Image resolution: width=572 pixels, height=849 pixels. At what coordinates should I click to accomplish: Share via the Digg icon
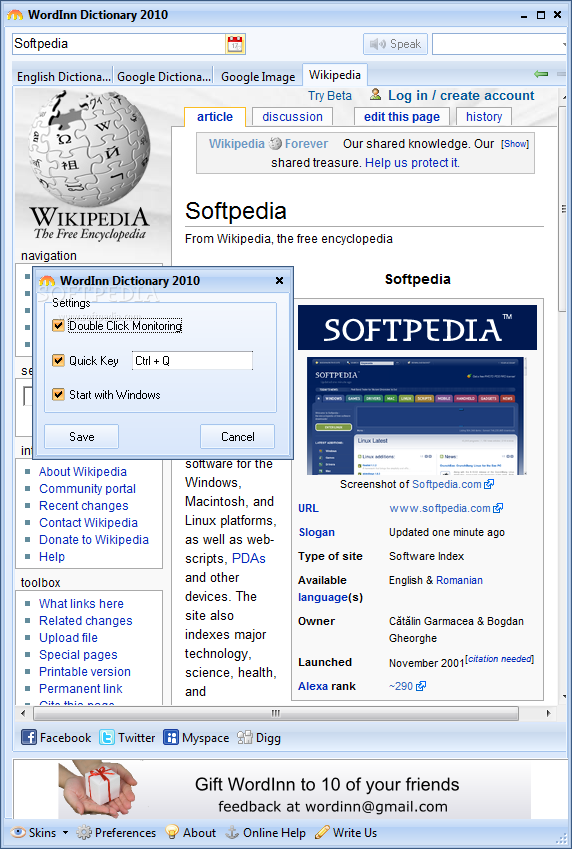click(244, 737)
